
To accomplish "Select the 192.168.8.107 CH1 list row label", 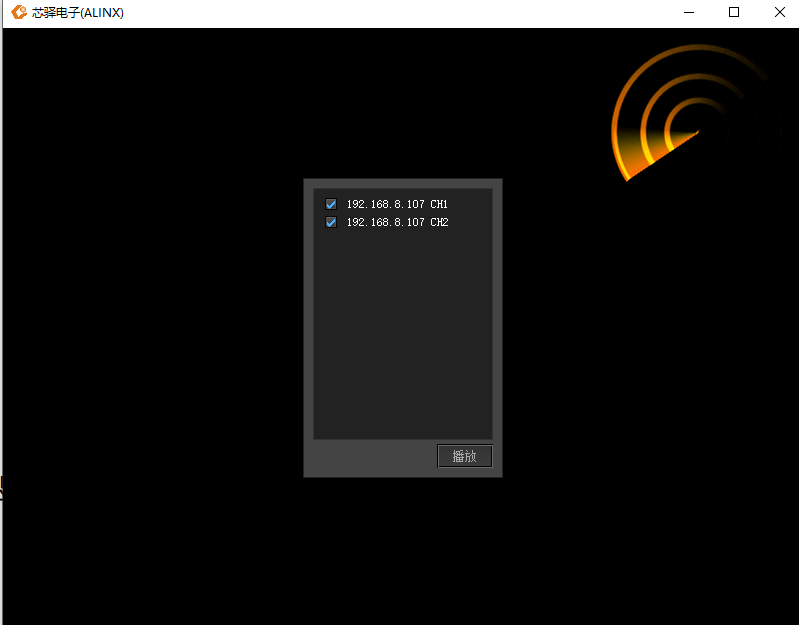I will click(x=397, y=204).
